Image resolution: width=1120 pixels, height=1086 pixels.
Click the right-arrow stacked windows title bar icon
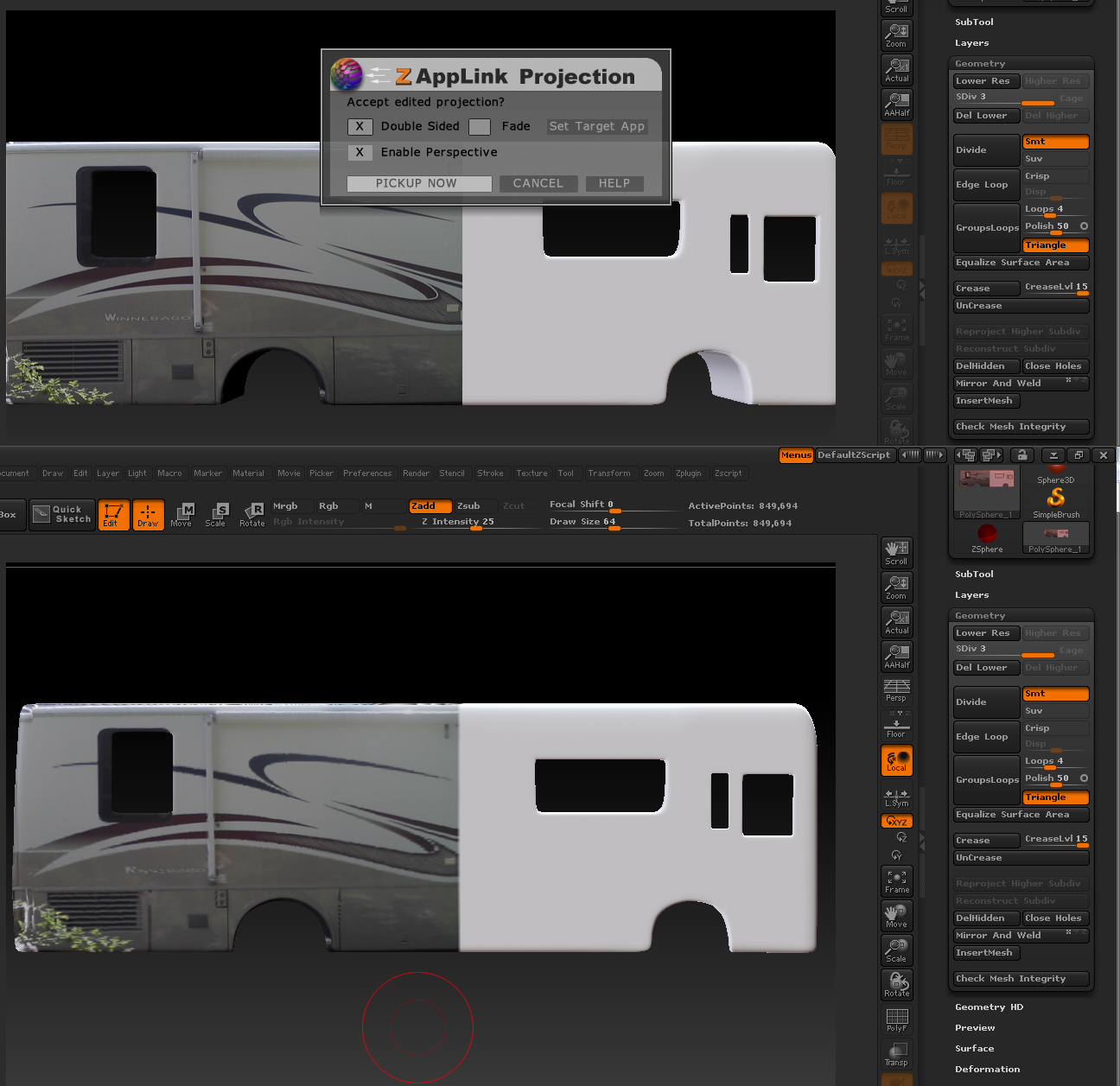point(991,454)
